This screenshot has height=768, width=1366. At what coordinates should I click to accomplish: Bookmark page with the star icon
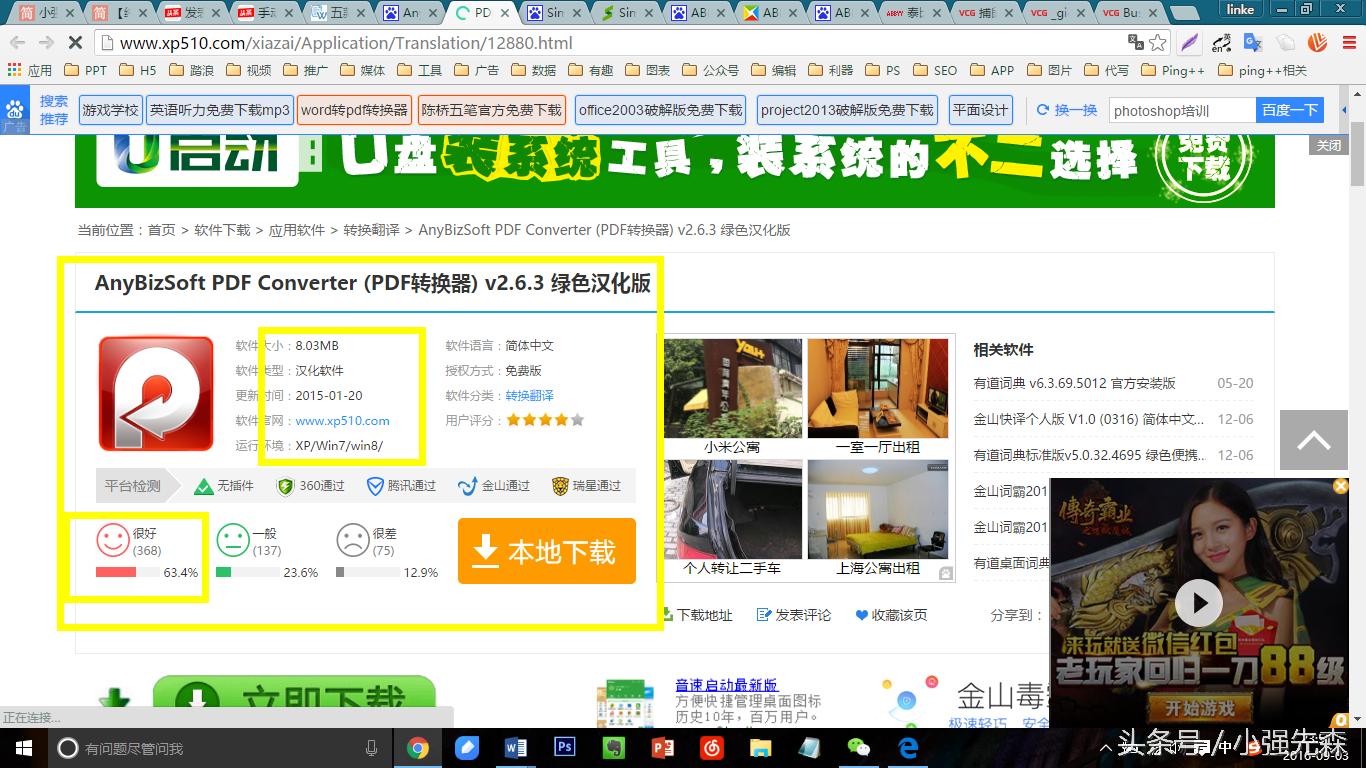[1158, 43]
